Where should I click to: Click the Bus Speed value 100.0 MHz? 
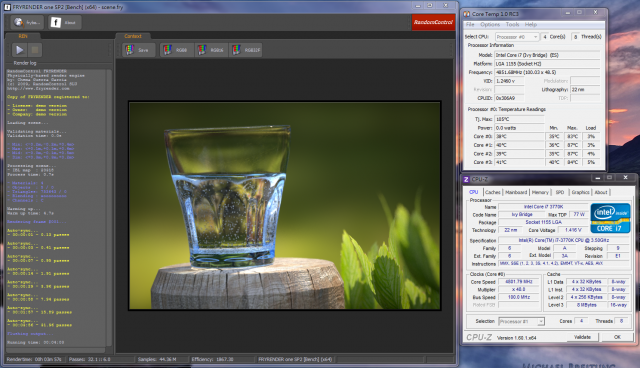519,297
